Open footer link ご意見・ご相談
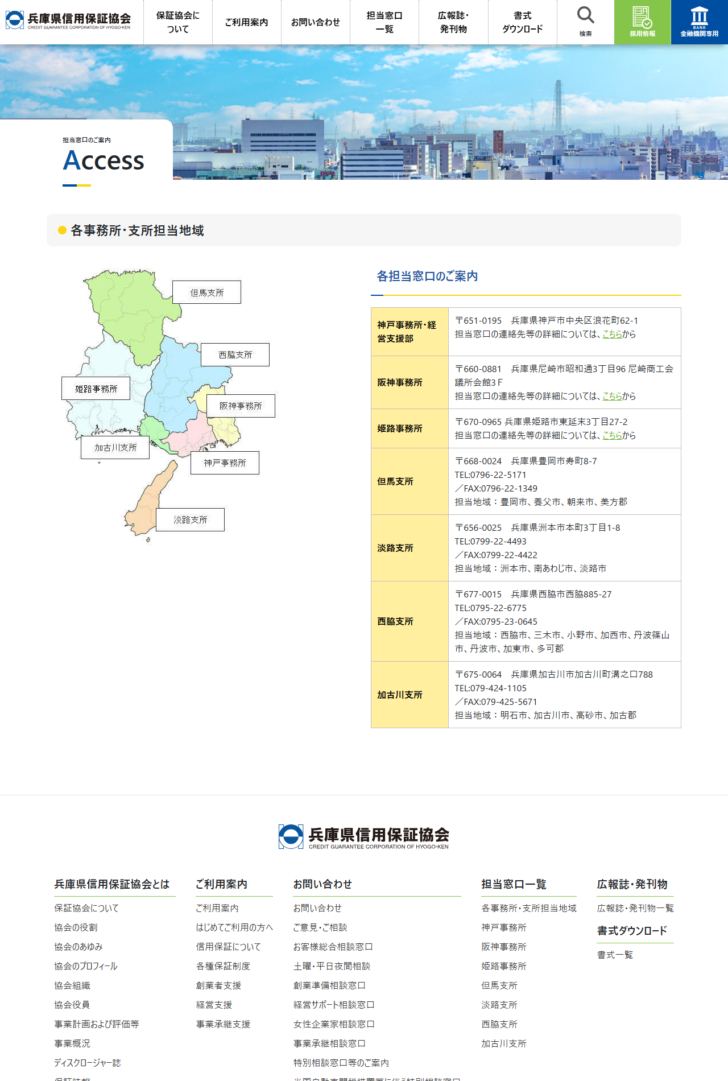728x1081 pixels. pos(320,927)
